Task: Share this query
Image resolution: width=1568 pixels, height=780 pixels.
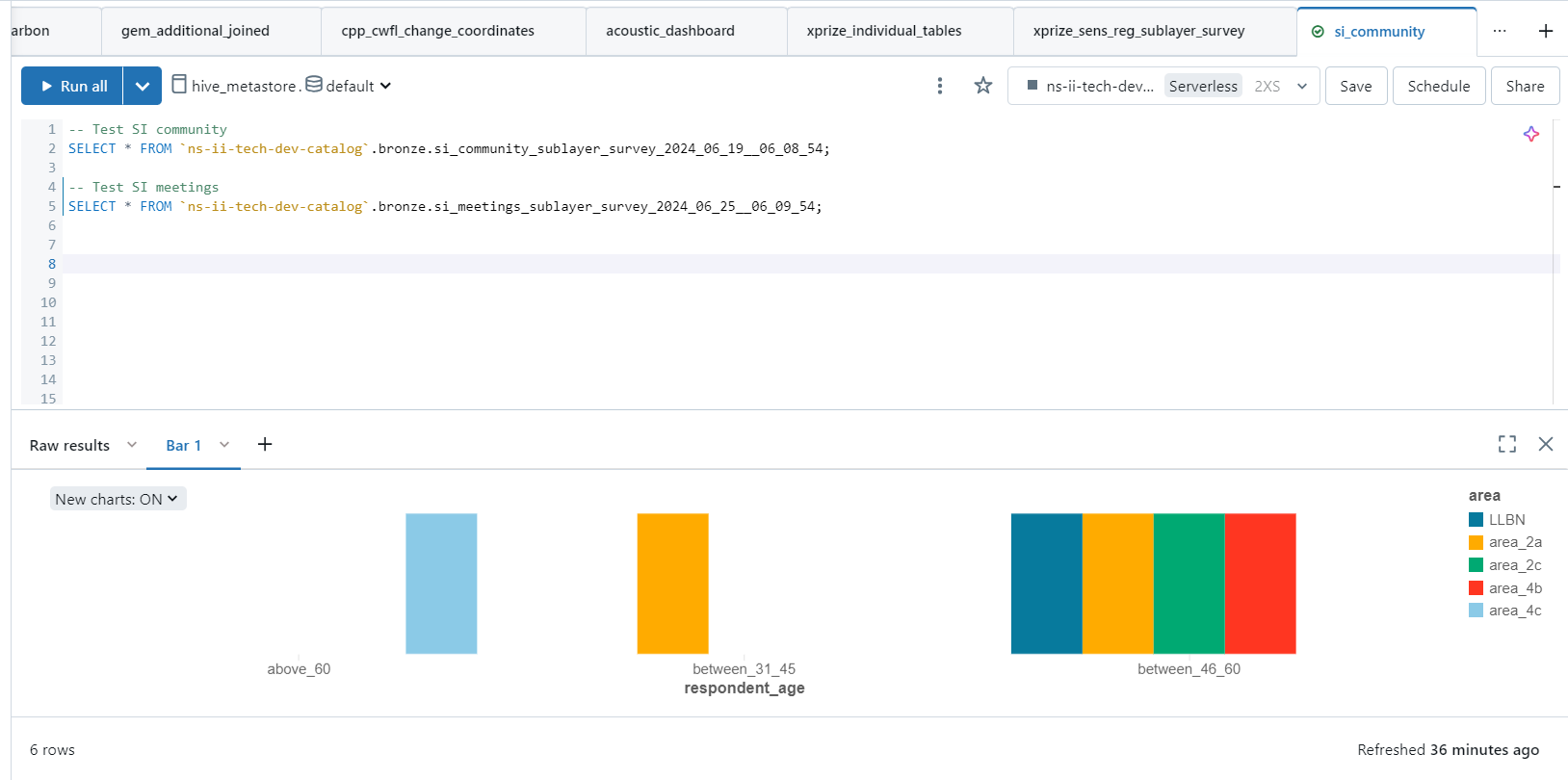Action: point(1526,86)
